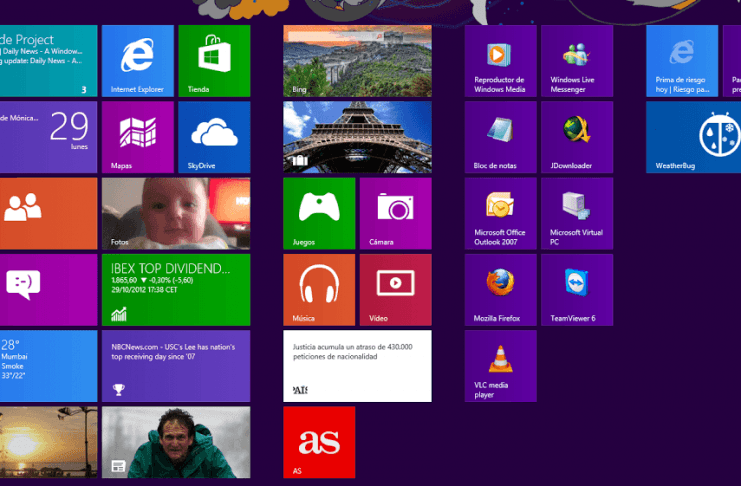The height and width of the screenshot is (486, 741).
Task: Open the Juegos Xbox tile
Action: pos(319,213)
